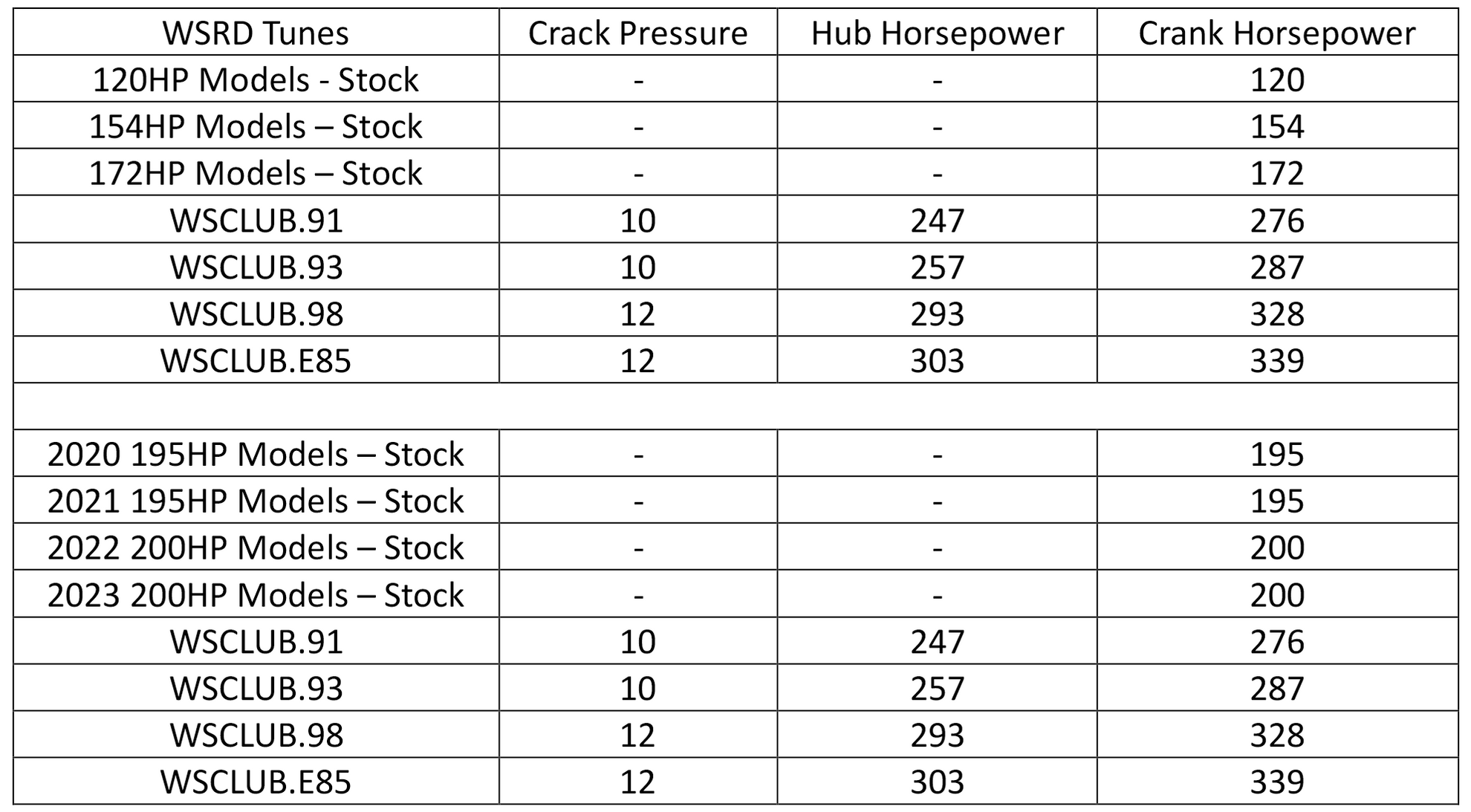Click the Hub Horsepower column header
Screen dimensions: 1471x812
(937, 33)
